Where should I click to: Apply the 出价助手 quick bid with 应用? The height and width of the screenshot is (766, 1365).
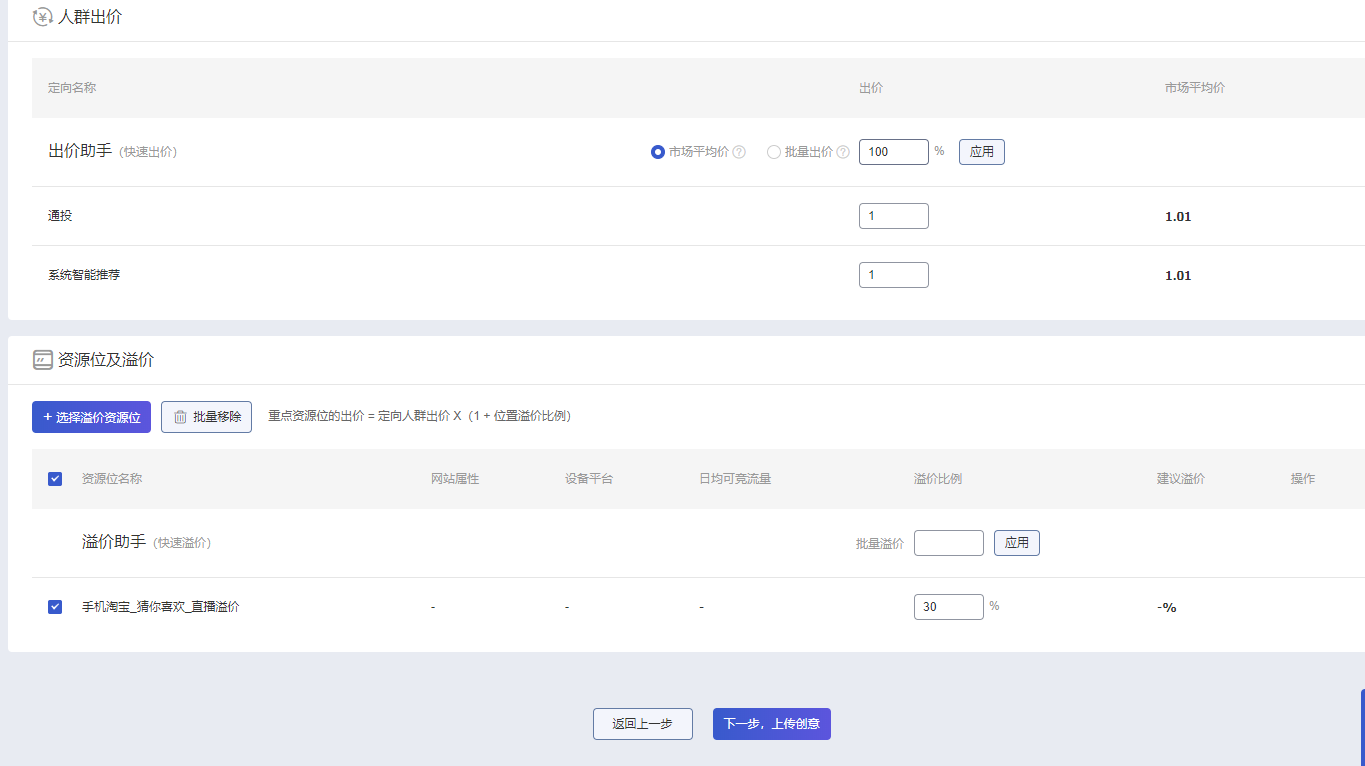point(982,152)
